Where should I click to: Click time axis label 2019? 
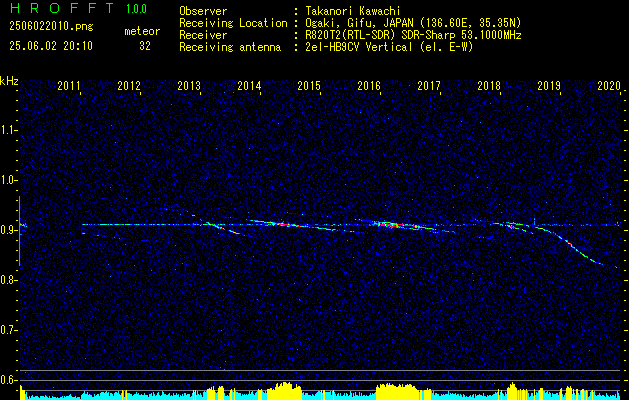point(549,85)
